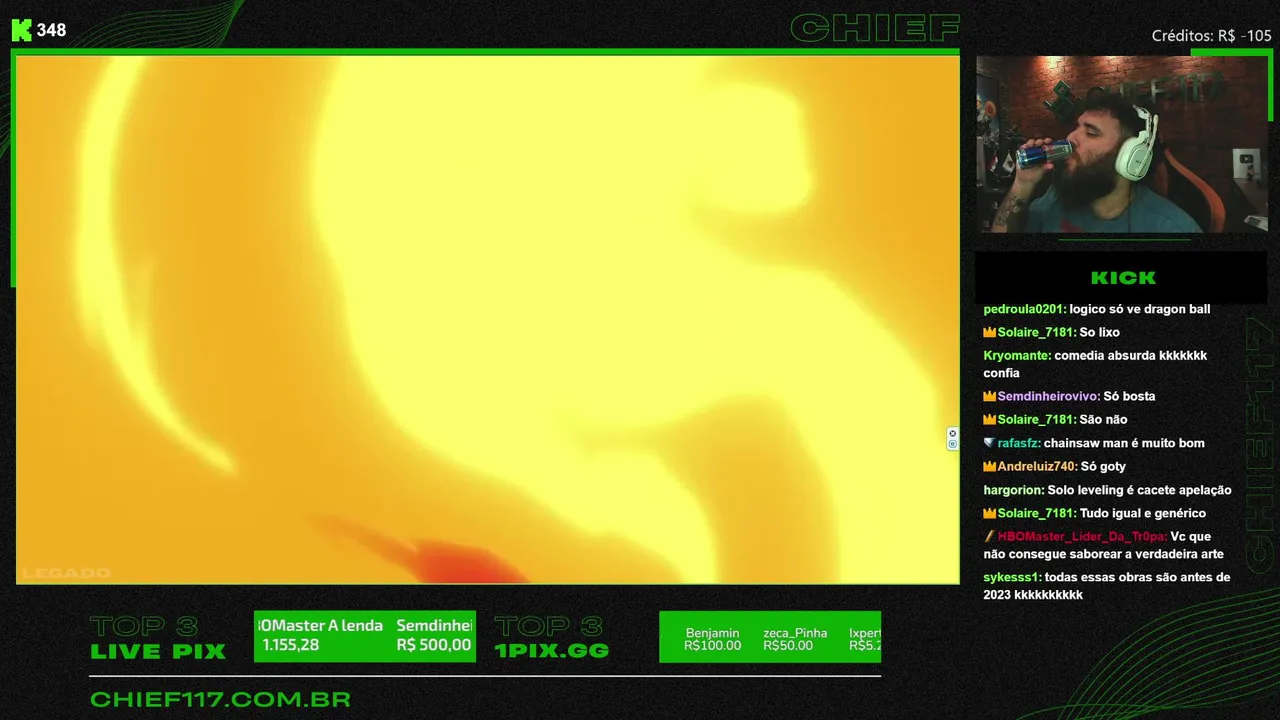Click the diamond badge next to rafasfz
The image size is (1280, 720).
(989, 443)
